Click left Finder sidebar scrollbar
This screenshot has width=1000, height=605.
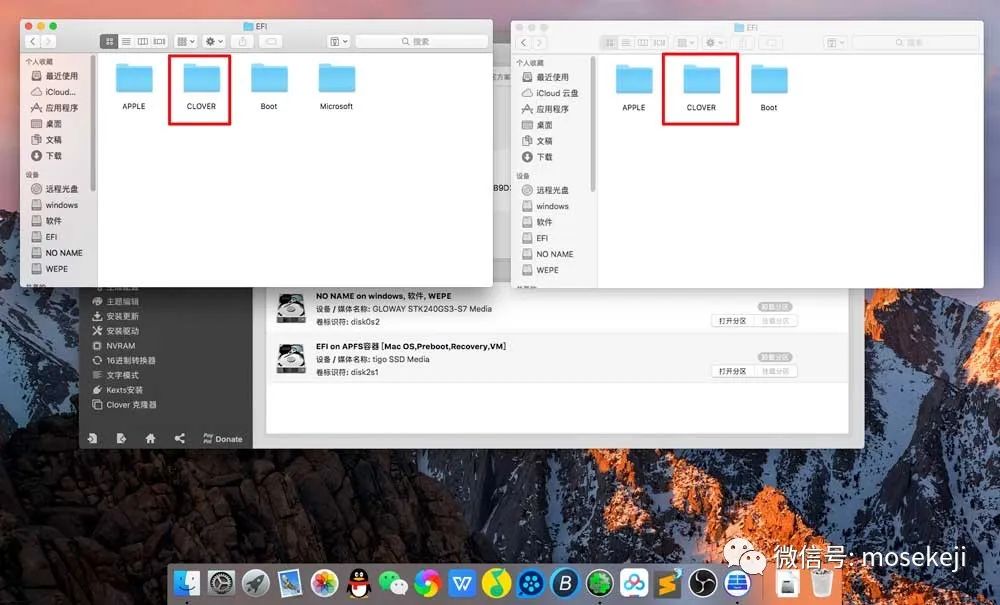click(93, 124)
